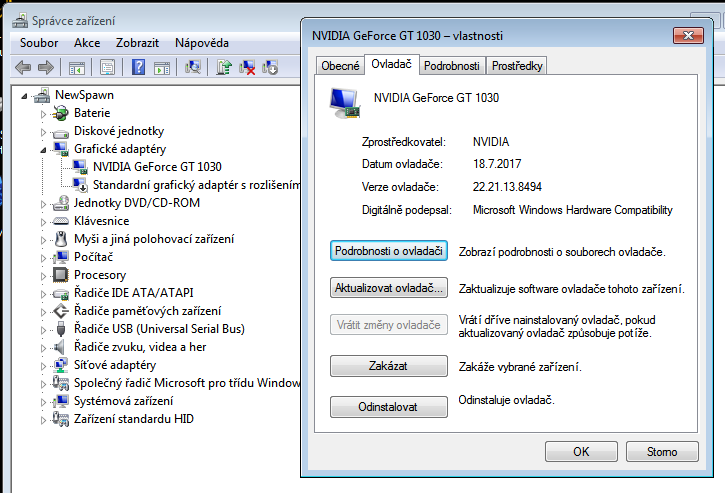Click the Diskové jednotky drive icon
This screenshot has width=725, height=493.
(x=61, y=133)
